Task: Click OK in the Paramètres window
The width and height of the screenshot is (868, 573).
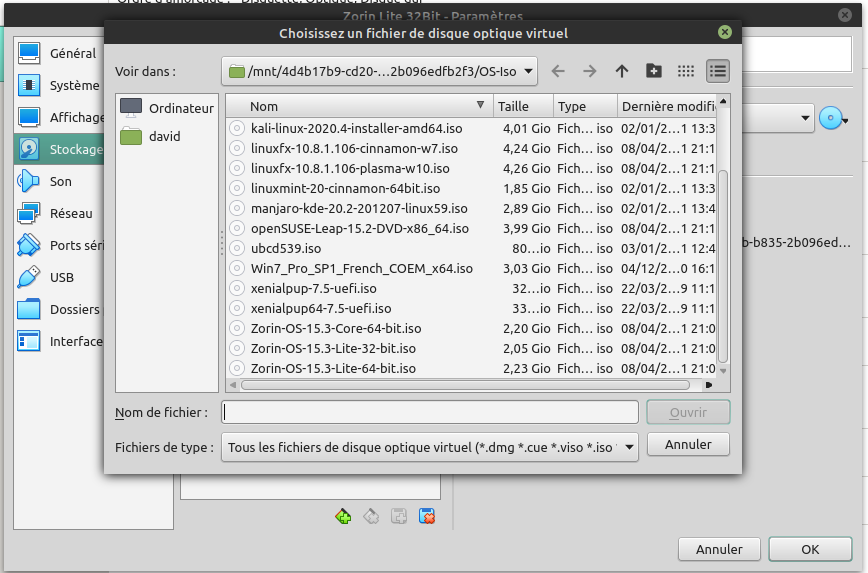Action: [x=810, y=549]
